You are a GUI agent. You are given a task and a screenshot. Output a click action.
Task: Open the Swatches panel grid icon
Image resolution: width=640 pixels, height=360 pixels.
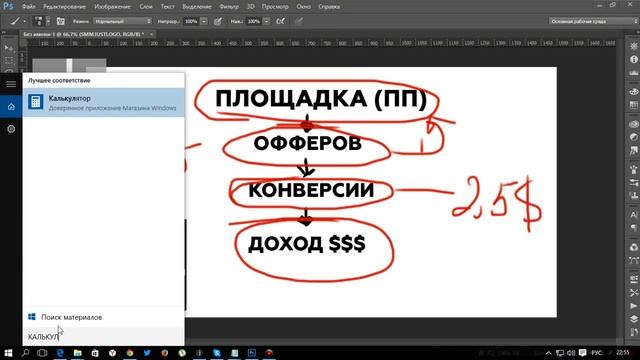point(633,105)
